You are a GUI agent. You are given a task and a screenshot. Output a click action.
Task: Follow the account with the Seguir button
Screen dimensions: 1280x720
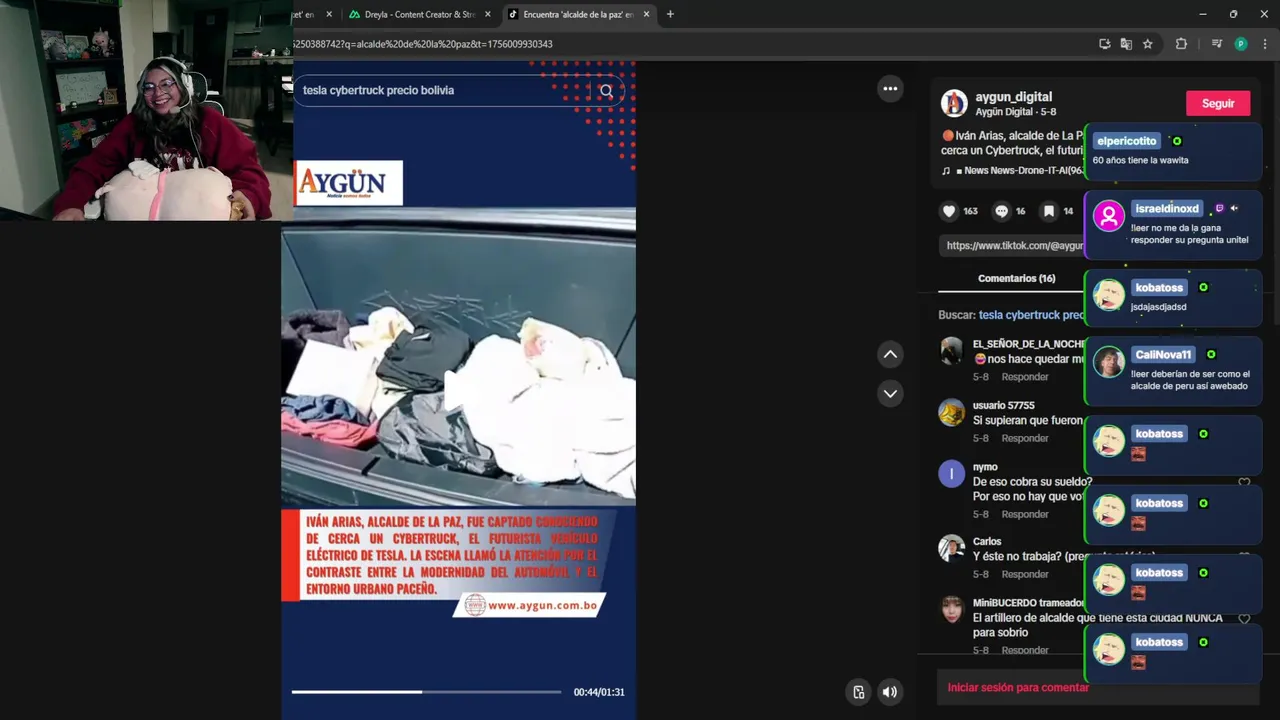point(1218,103)
